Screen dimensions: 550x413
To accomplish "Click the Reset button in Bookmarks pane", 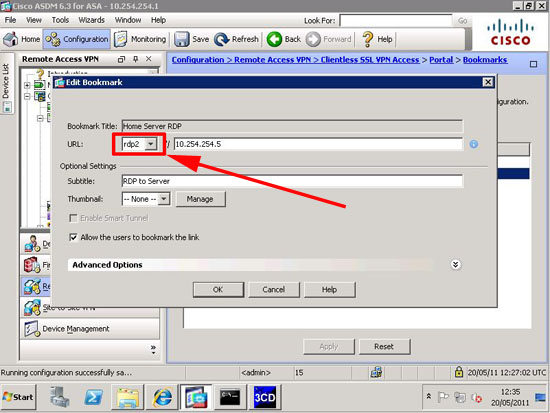I will click(x=384, y=347).
